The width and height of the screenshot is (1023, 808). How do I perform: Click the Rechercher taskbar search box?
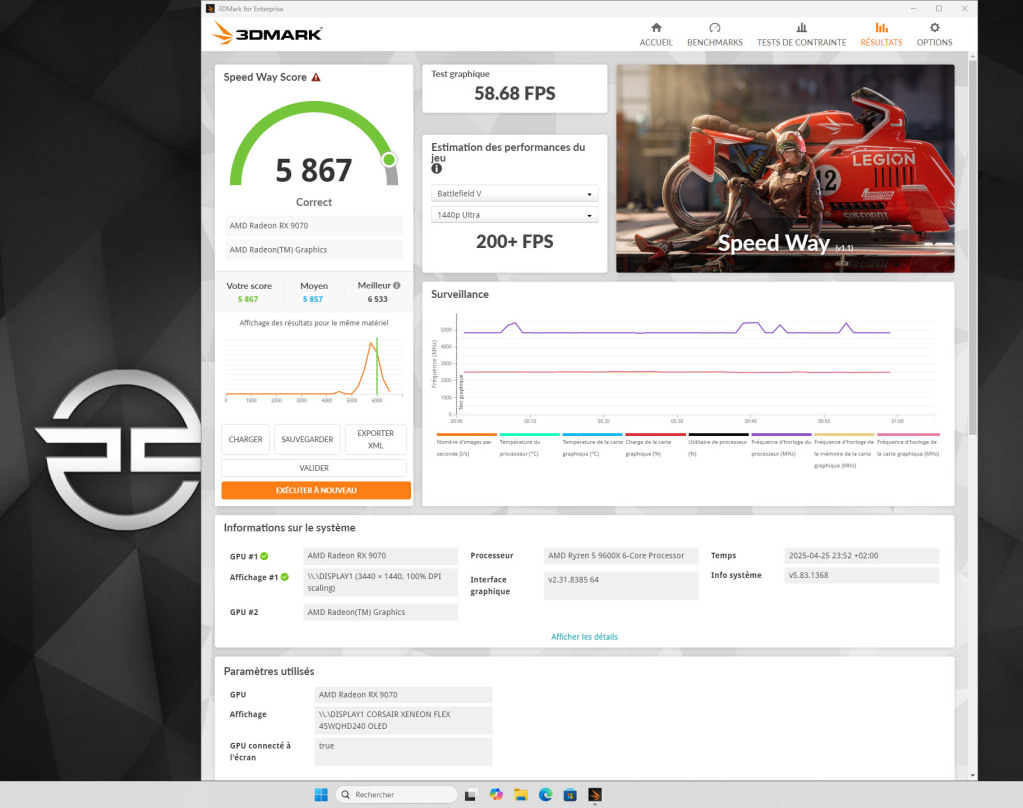[x=396, y=794]
